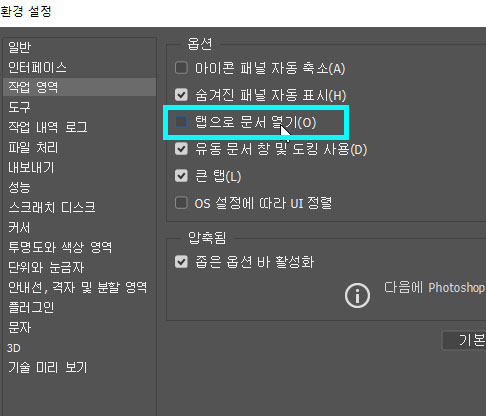The image size is (486, 416).
Task: Click the info icon in 압축됨 section
Action: pyautogui.click(x=357, y=296)
